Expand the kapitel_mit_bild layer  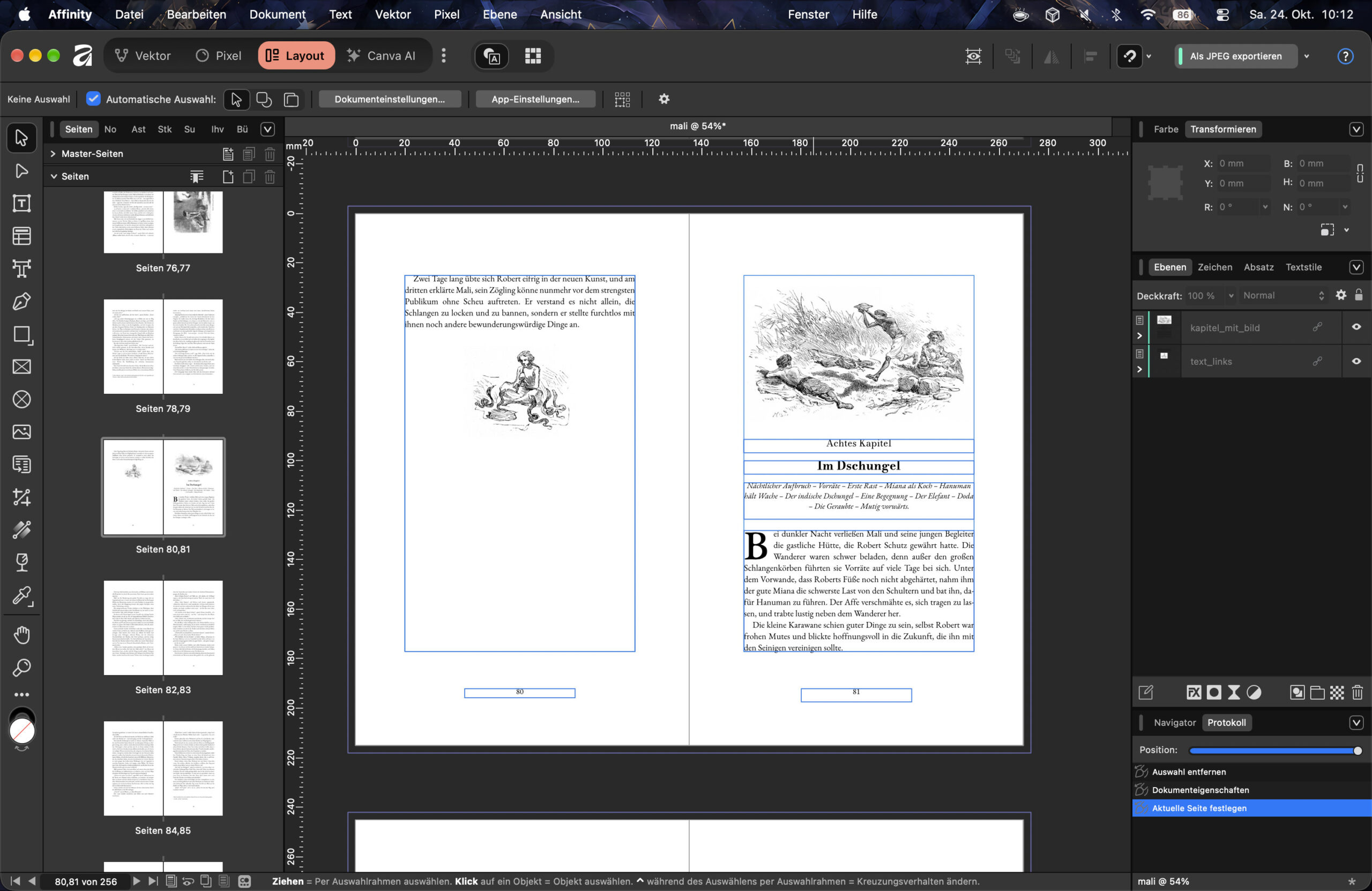pyautogui.click(x=1139, y=335)
